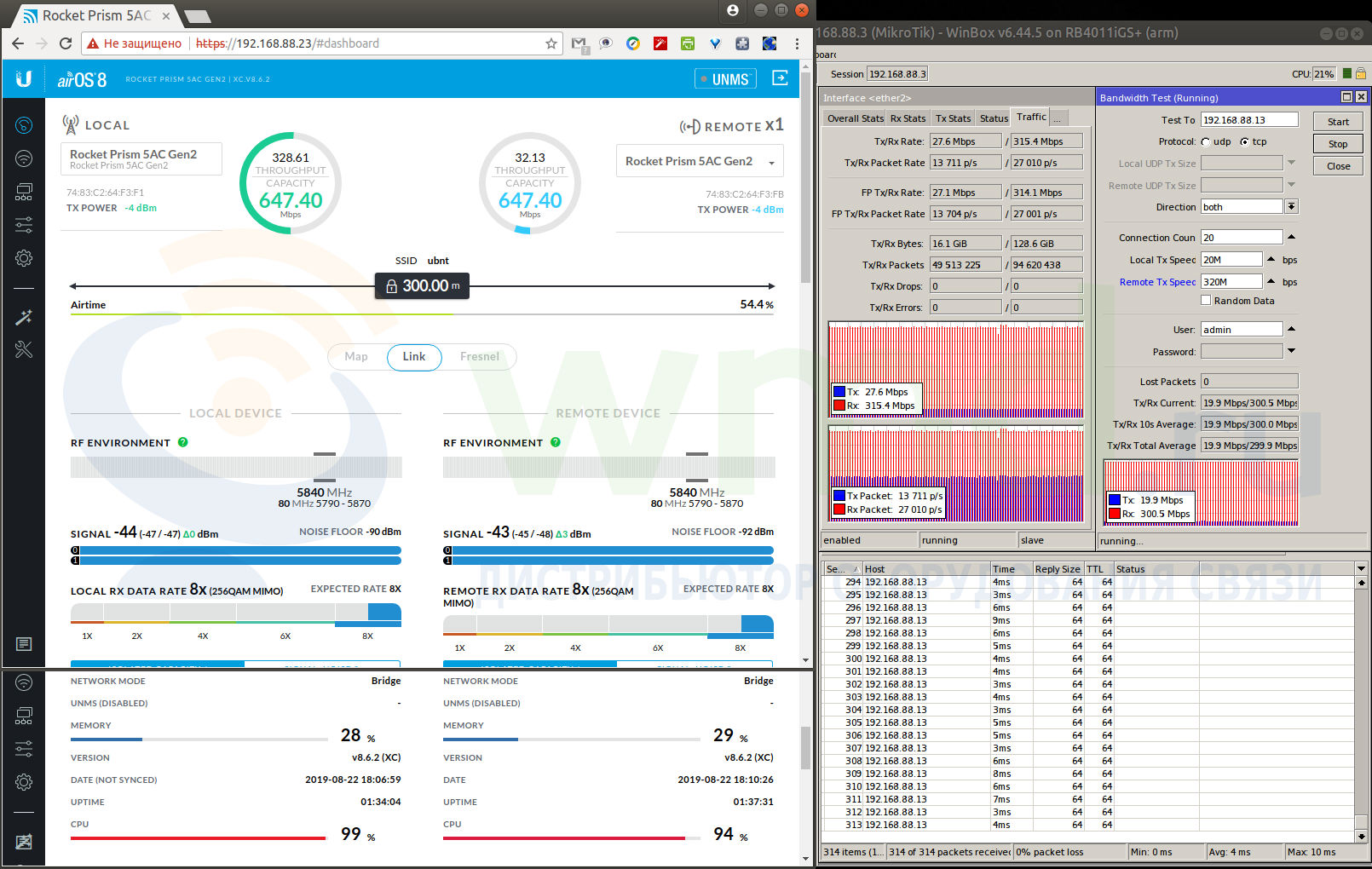
Task: Open the airOS dashboard sidebar icon
Action: coord(24,126)
